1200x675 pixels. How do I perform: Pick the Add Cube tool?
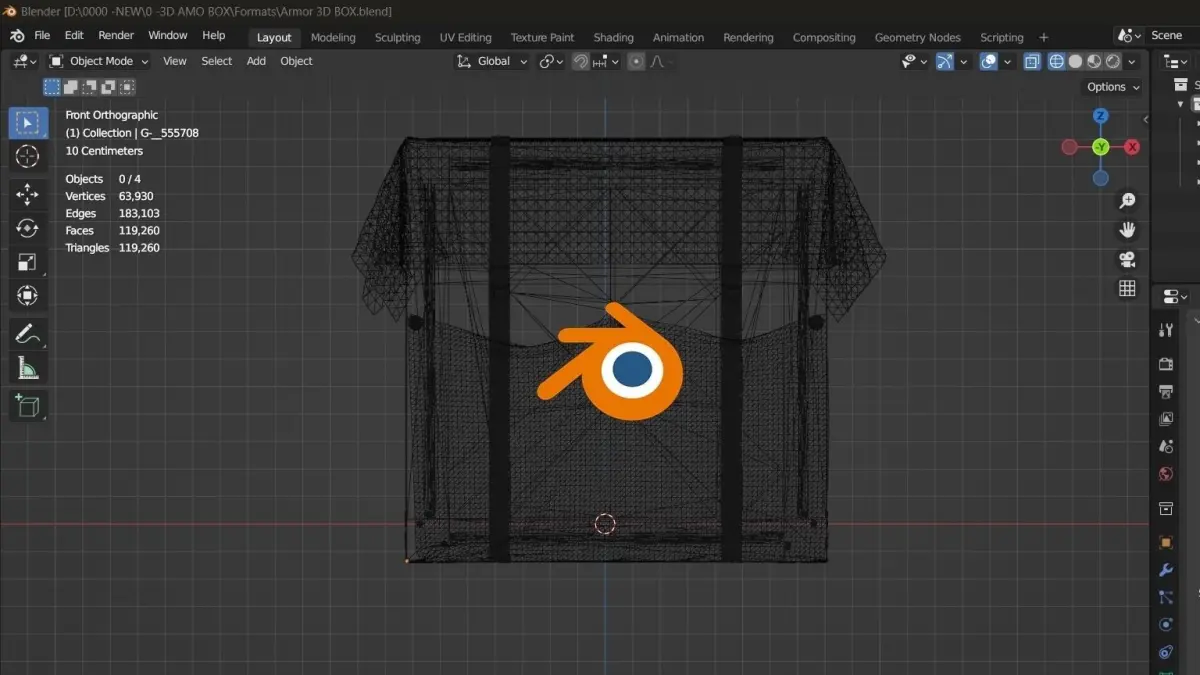27,405
